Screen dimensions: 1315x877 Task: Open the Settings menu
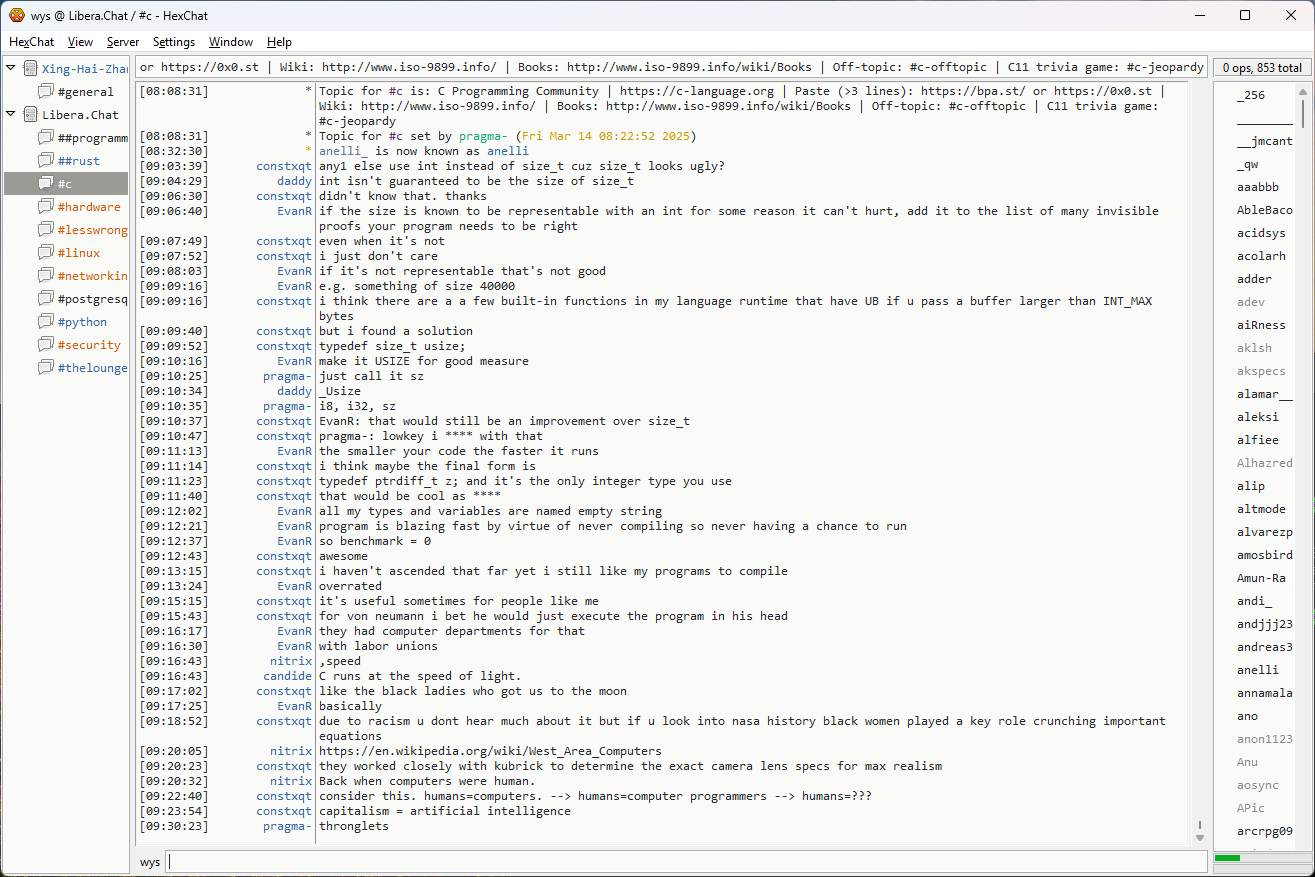[x=173, y=42]
